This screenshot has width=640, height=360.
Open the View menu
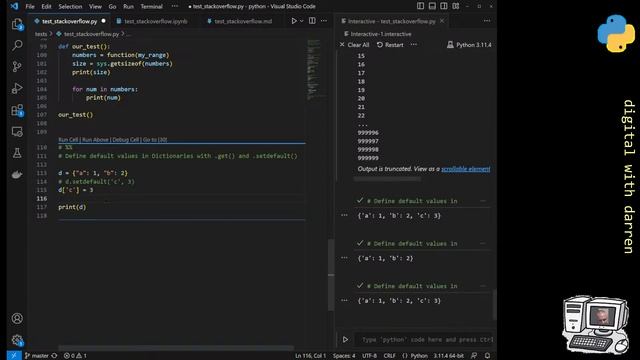click(x=95, y=7)
